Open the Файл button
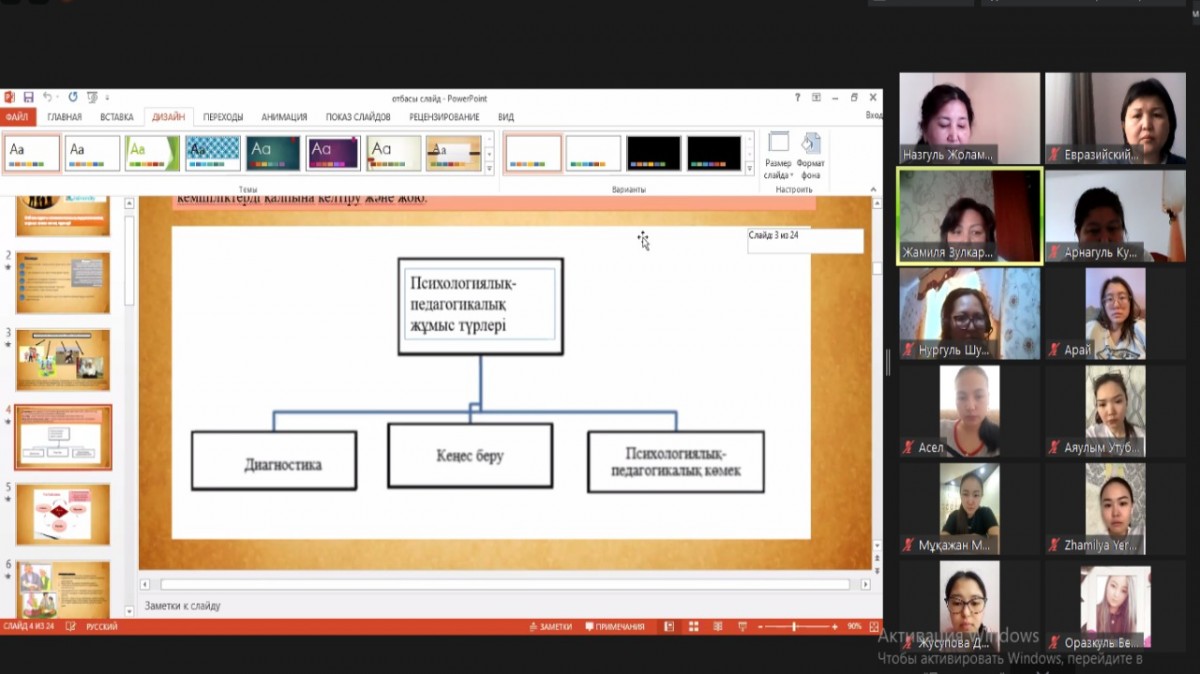The width and height of the screenshot is (1200, 674). (x=18, y=117)
